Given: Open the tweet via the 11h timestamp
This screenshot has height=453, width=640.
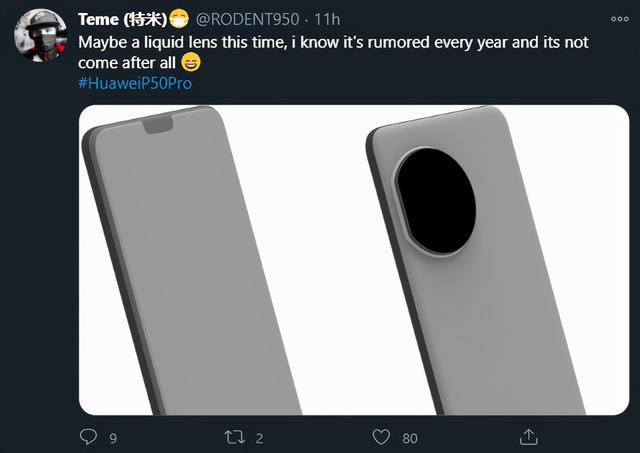Looking at the screenshot, I should pyautogui.click(x=327, y=19).
